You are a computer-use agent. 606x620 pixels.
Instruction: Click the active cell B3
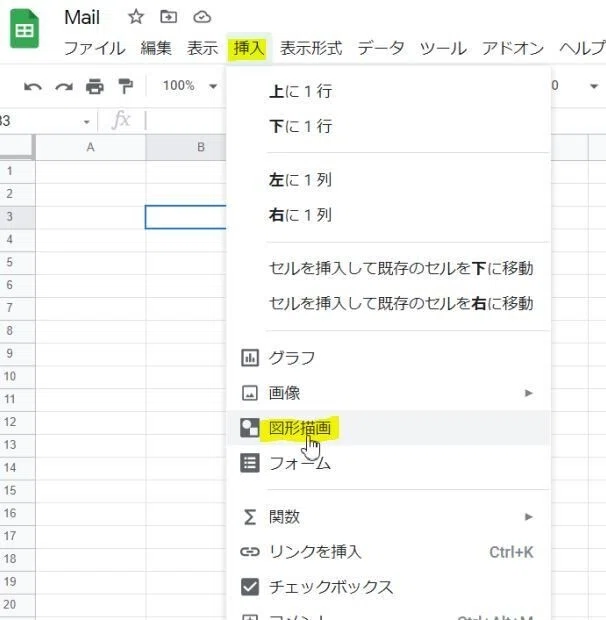tap(186, 217)
